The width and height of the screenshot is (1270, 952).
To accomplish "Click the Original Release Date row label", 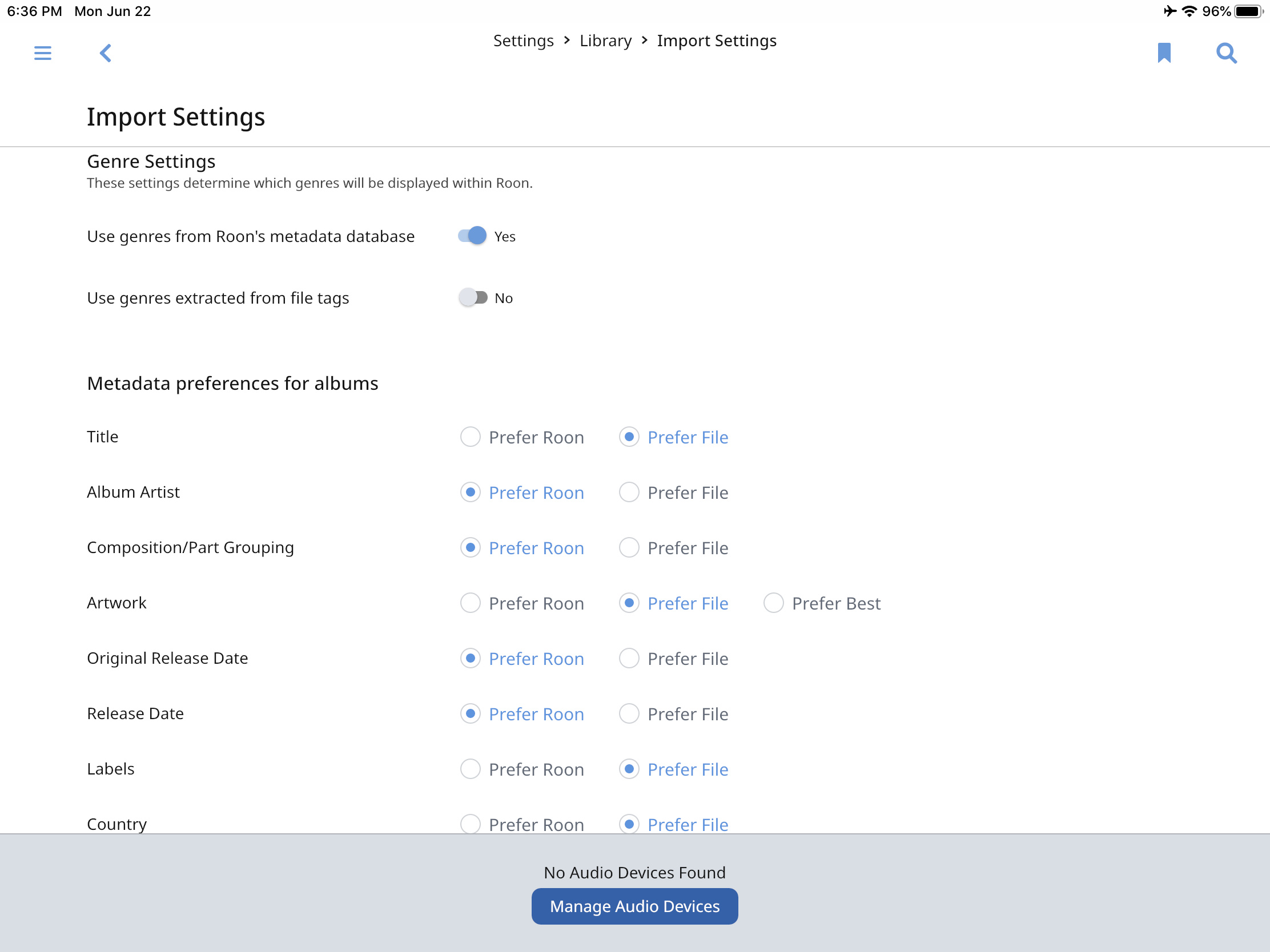I will (x=167, y=658).
